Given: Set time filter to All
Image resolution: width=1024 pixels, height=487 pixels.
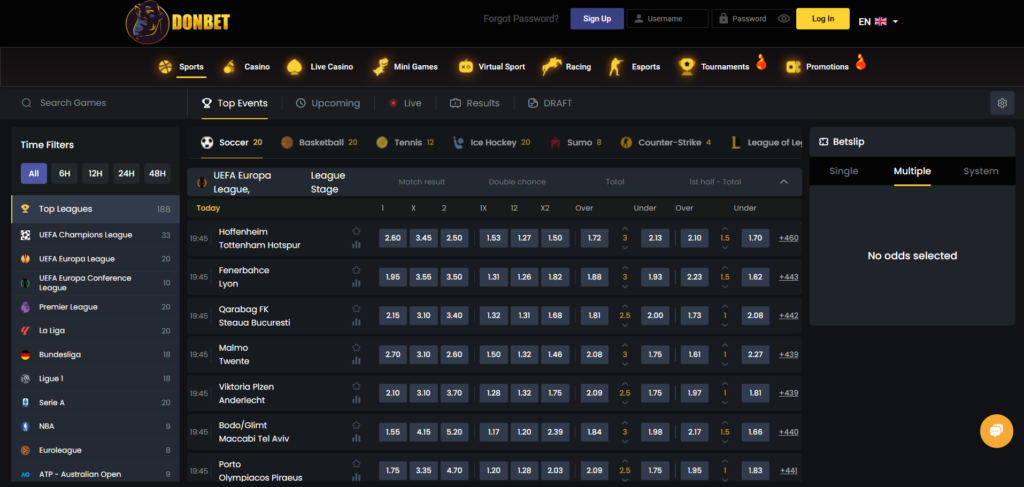Looking at the screenshot, I should click(x=33, y=174).
